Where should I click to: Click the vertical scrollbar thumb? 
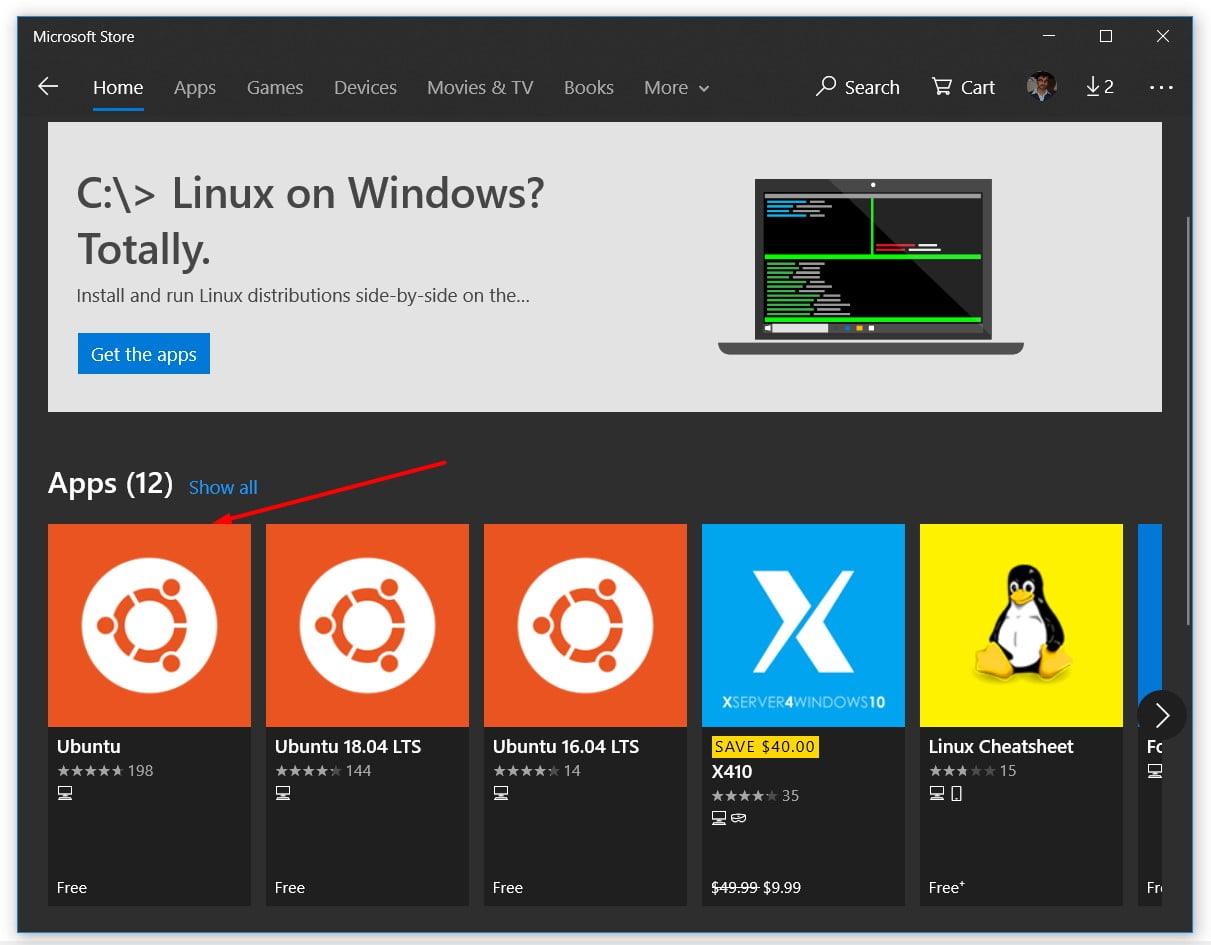point(1187,420)
